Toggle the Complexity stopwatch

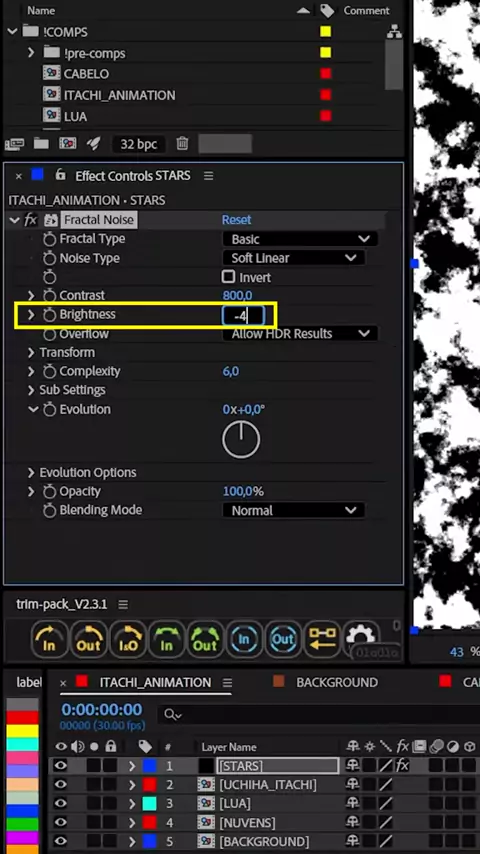click(50, 371)
